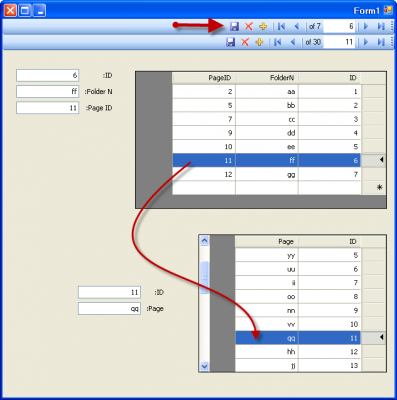Image resolution: width=397 pixels, height=400 pixels.
Task: Click PageID cell 10 in the ee row
Action: 204,147
